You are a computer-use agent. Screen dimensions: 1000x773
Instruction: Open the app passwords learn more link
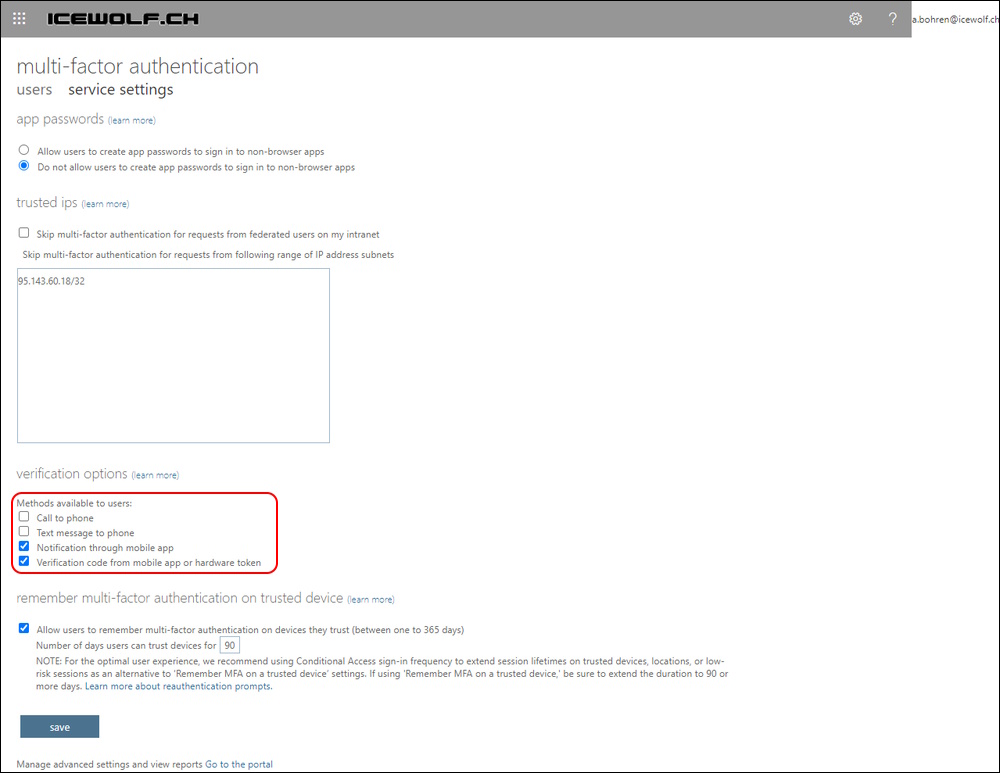(x=131, y=120)
